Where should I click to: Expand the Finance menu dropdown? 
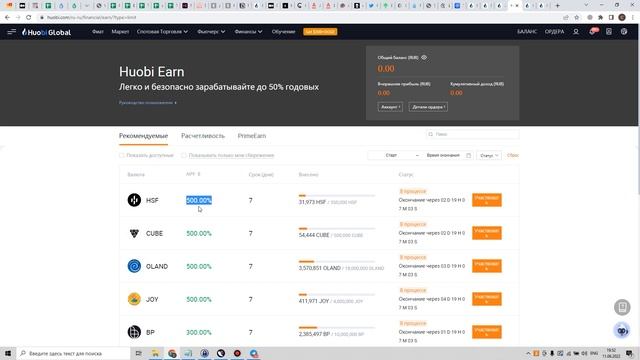pyautogui.click(x=248, y=31)
